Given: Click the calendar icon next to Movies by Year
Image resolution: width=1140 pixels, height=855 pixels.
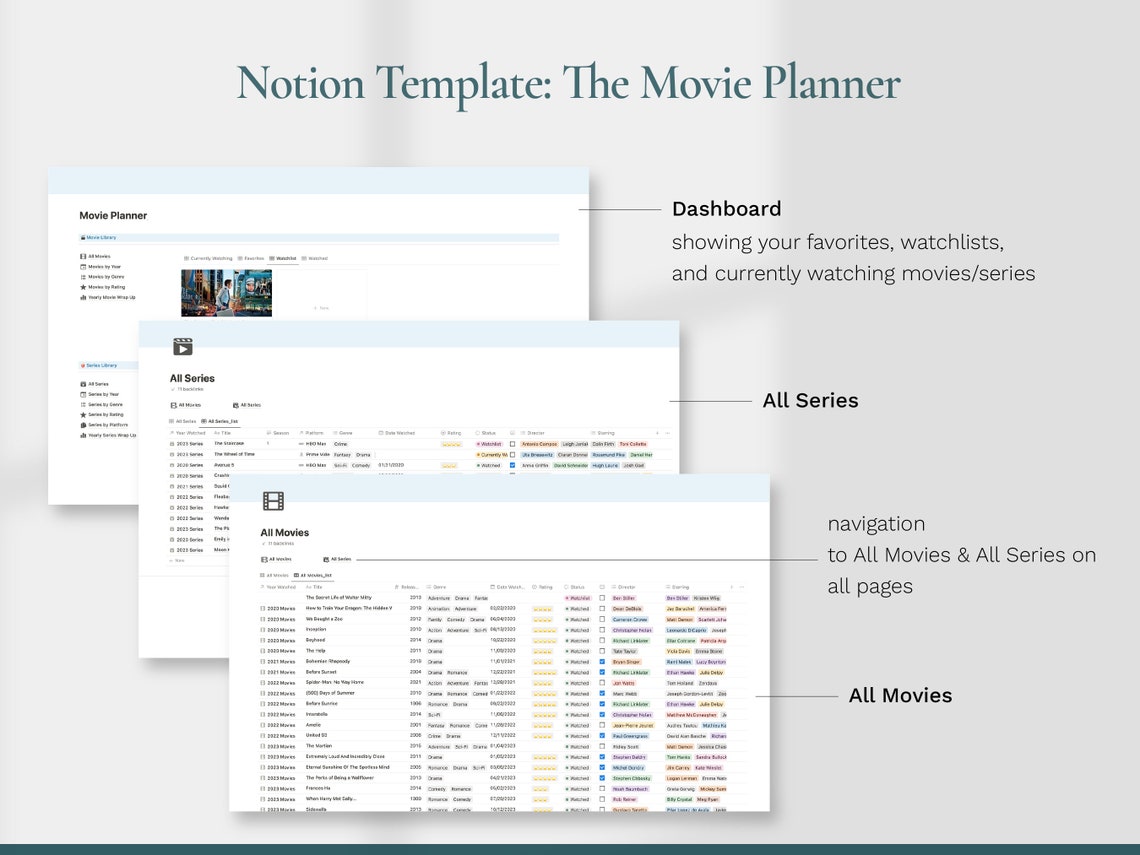Looking at the screenshot, I should tap(81, 266).
